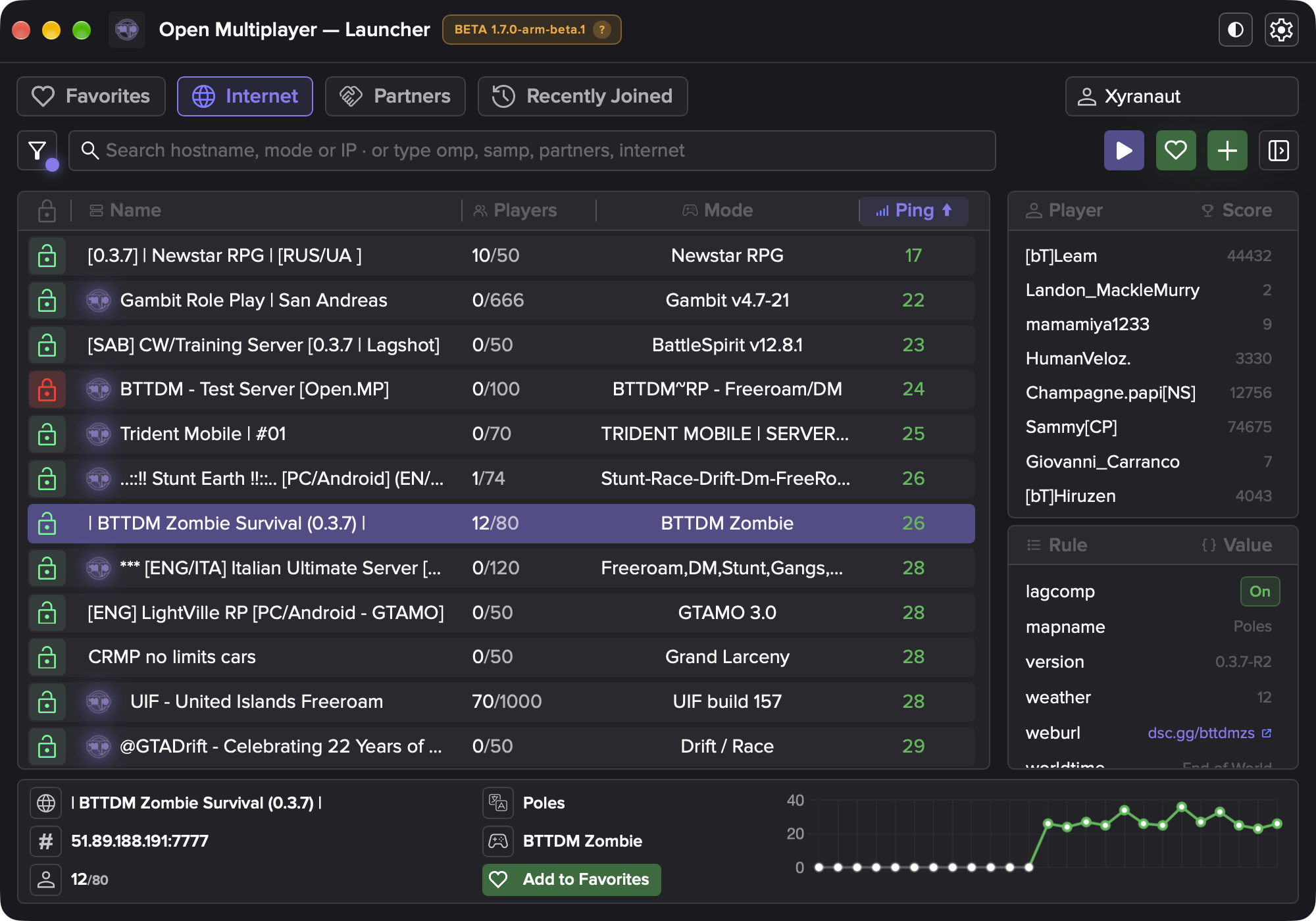This screenshot has height=921, width=1316.
Task: Click the last point on the ping graph
Action: (x=1277, y=824)
